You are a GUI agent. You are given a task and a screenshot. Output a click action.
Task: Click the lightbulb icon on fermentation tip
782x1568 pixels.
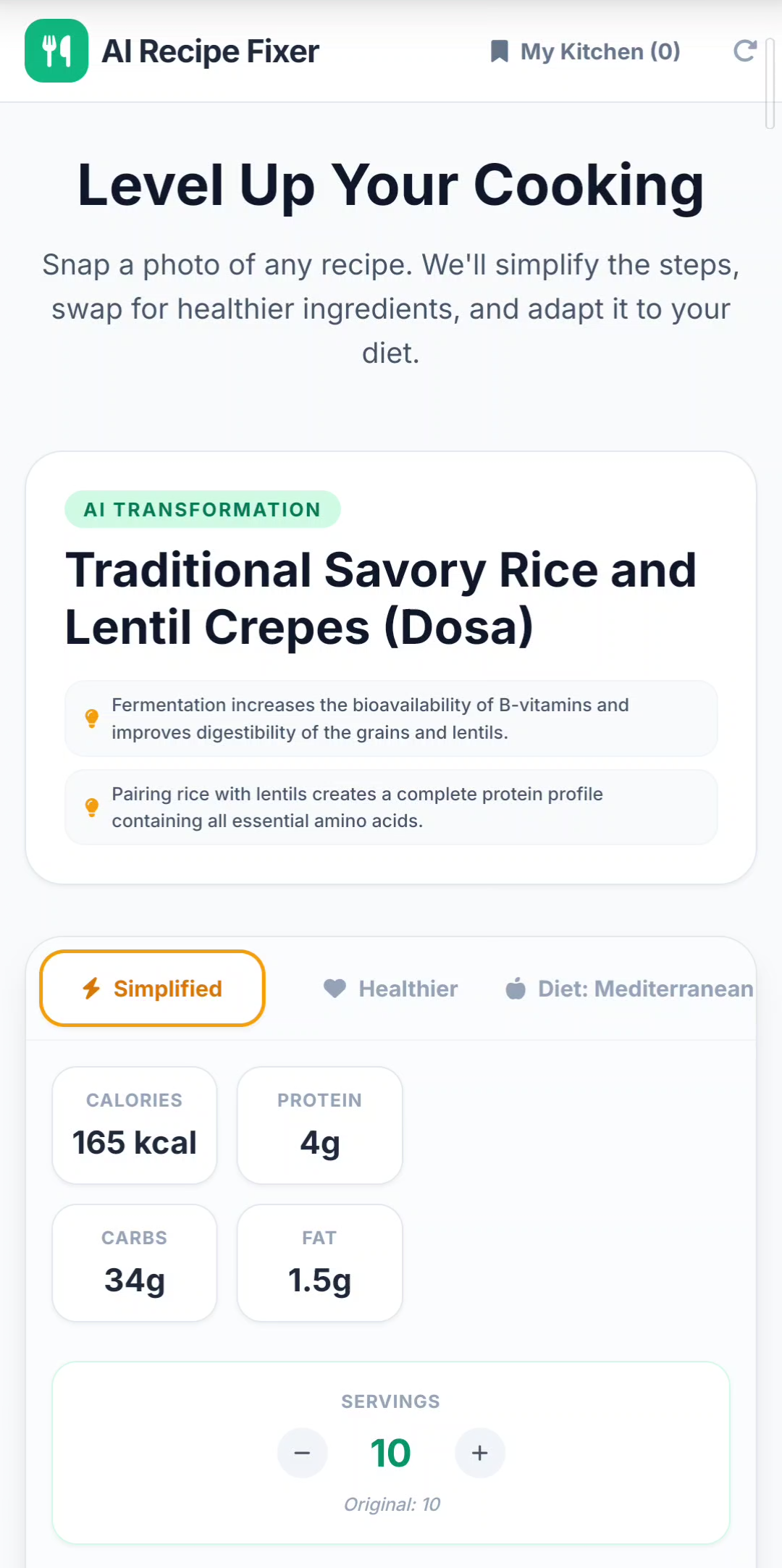(92, 718)
